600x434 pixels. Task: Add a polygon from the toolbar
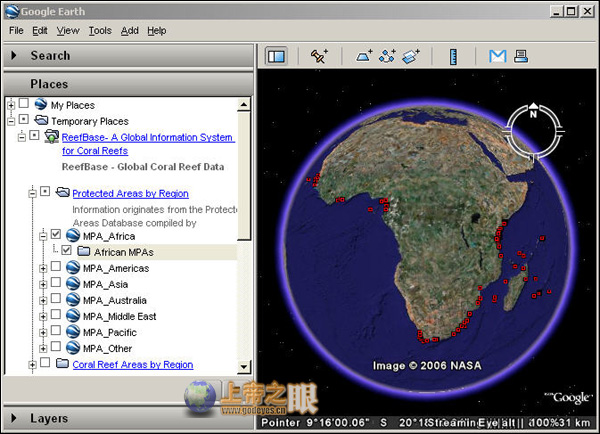tap(364, 56)
